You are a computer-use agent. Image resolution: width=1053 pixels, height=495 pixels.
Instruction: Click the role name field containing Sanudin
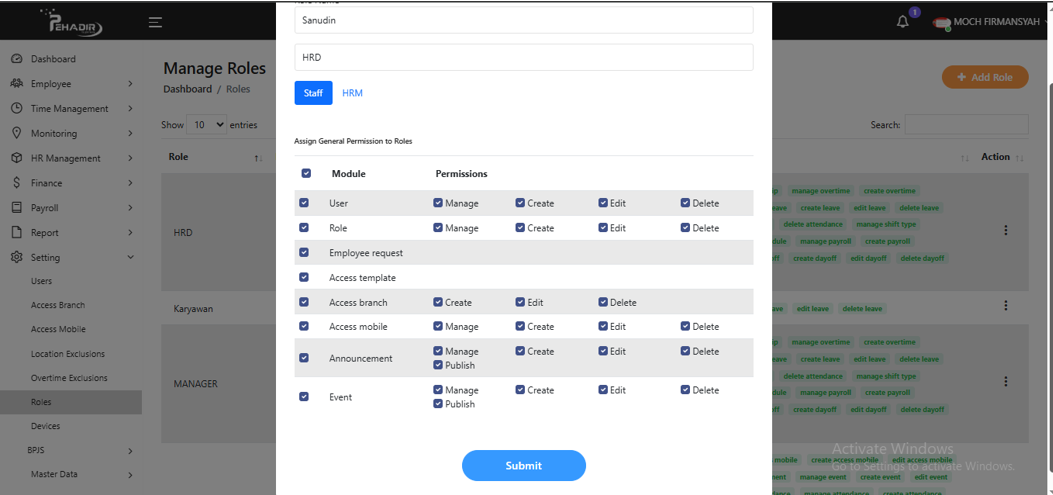coord(523,19)
